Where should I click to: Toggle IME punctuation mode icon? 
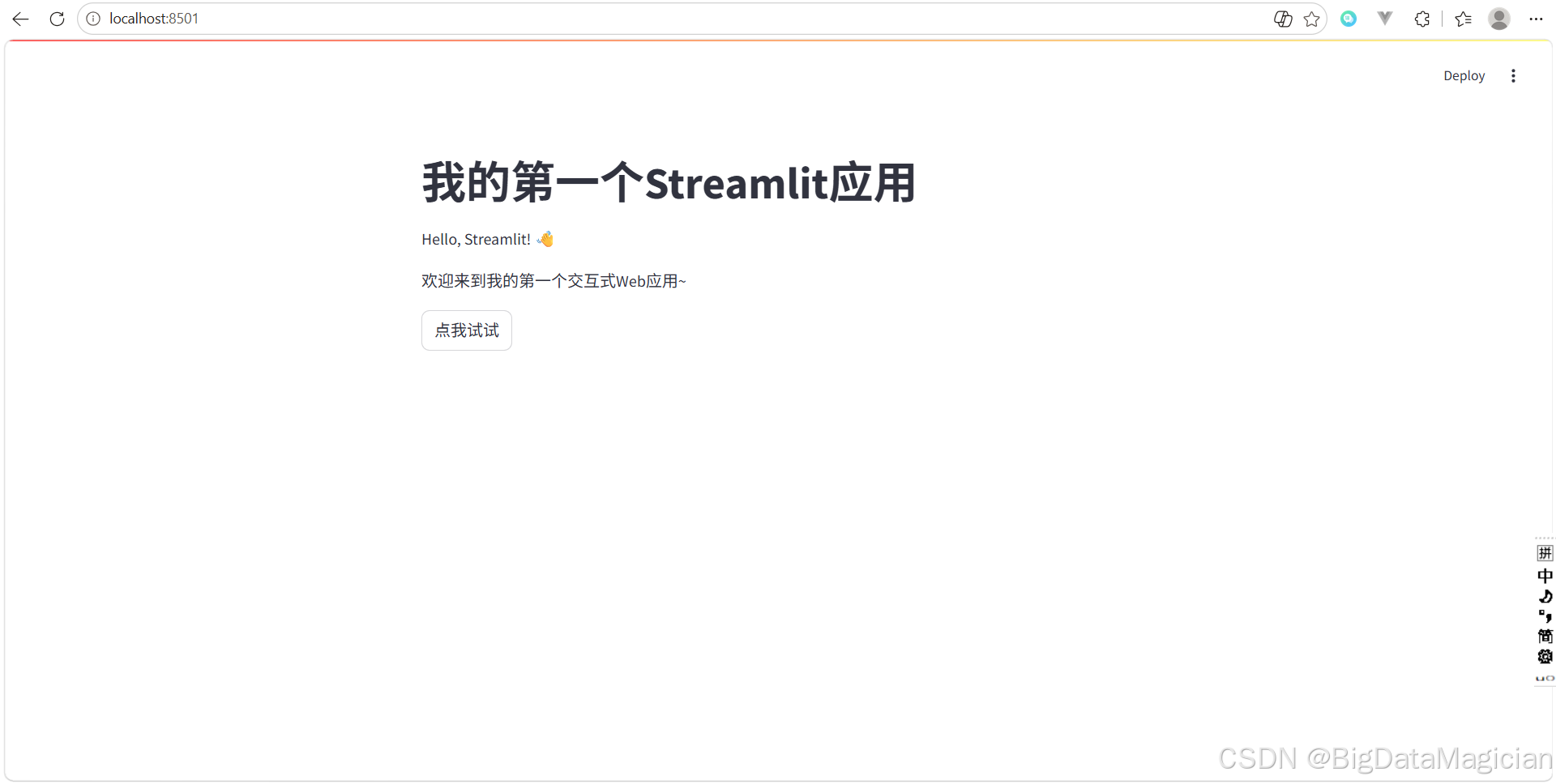pyautogui.click(x=1545, y=616)
